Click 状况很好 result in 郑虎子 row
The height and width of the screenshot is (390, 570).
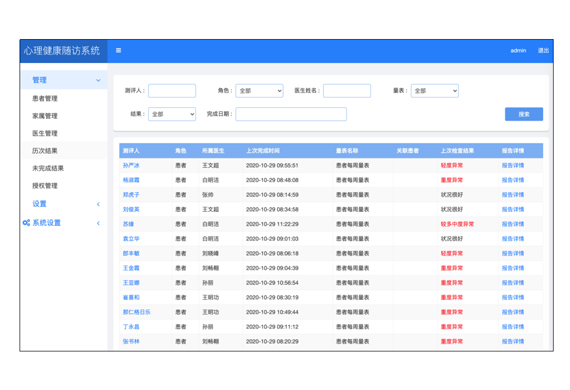pyautogui.click(x=451, y=195)
